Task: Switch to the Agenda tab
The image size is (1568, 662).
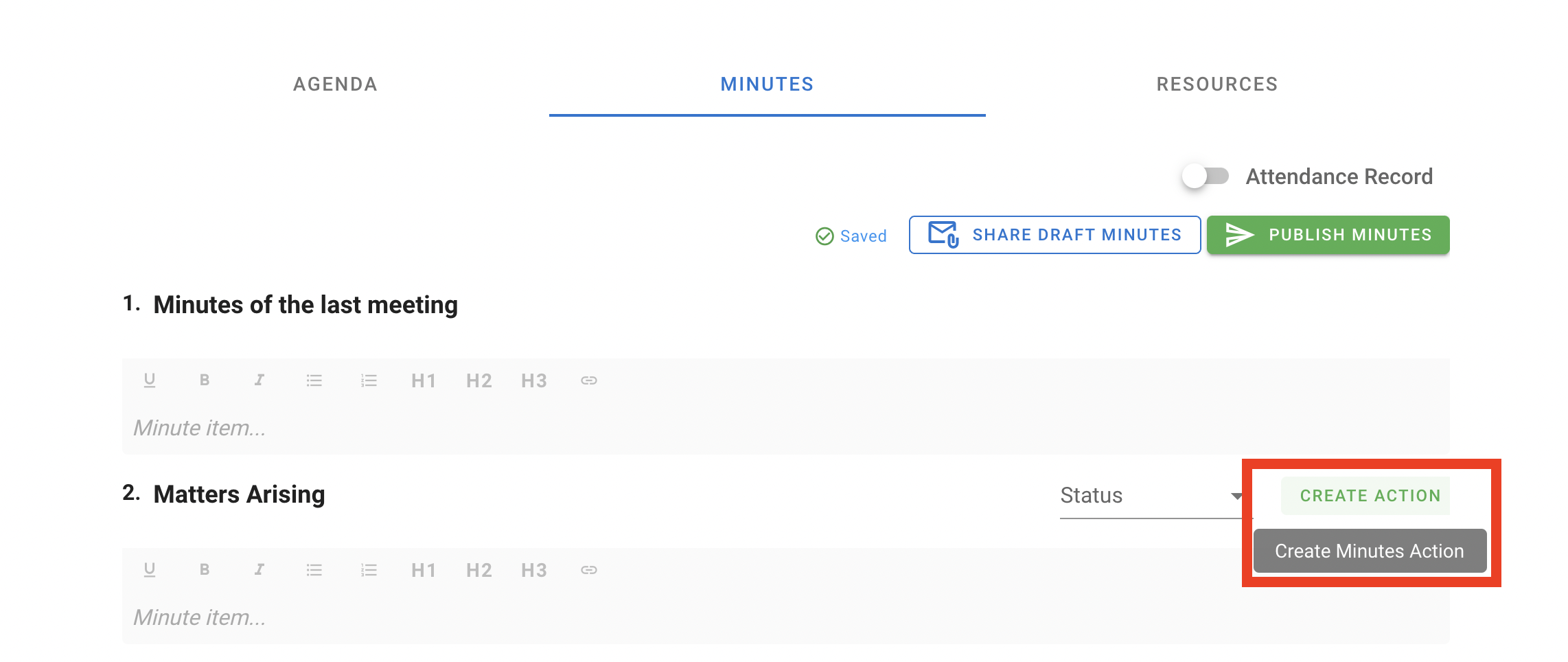Action: pos(335,84)
